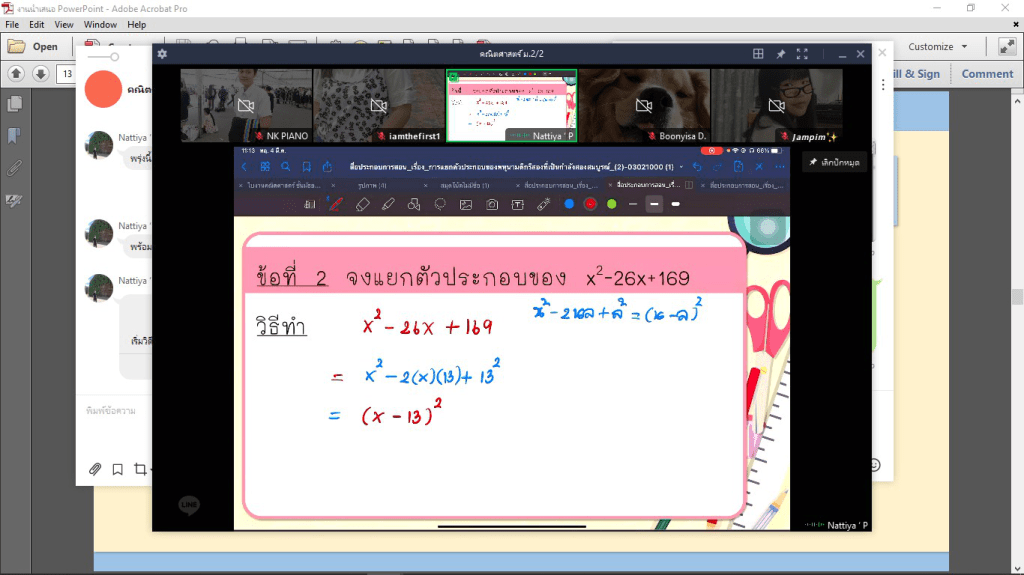Open Acrobat page thumbnails panel
The width and height of the screenshot is (1024, 575).
pyautogui.click(x=14, y=104)
